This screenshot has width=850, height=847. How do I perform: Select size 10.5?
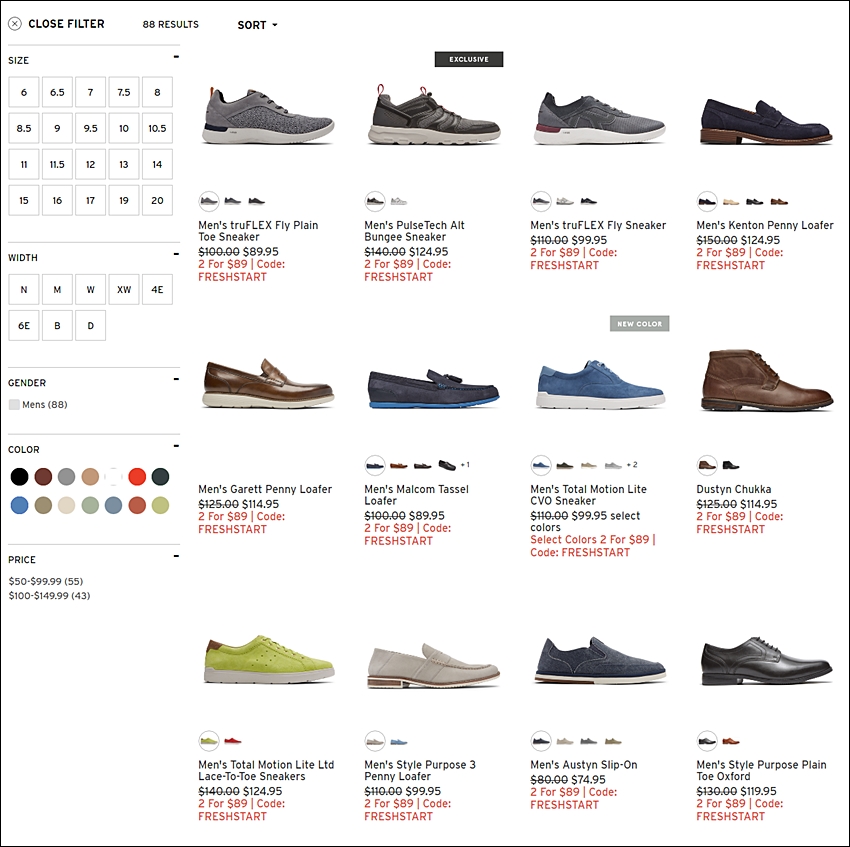[x=157, y=129]
